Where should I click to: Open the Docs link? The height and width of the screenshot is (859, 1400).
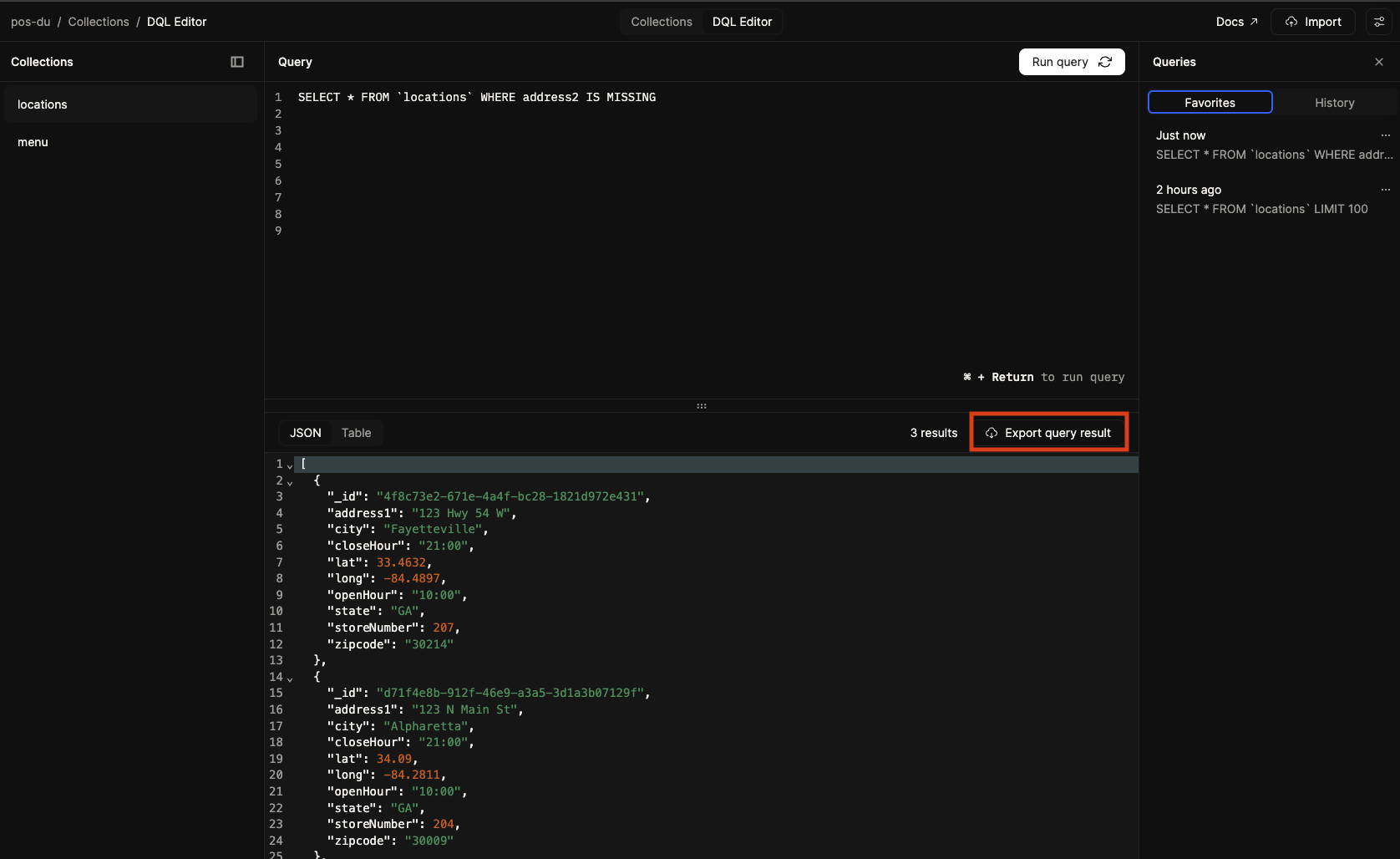click(1236, 22)
